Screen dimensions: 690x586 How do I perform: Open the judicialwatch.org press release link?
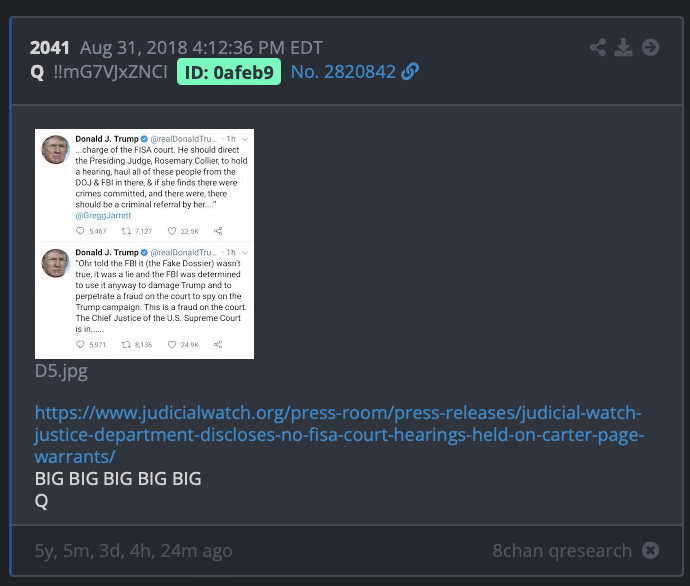tap(339, 435)
